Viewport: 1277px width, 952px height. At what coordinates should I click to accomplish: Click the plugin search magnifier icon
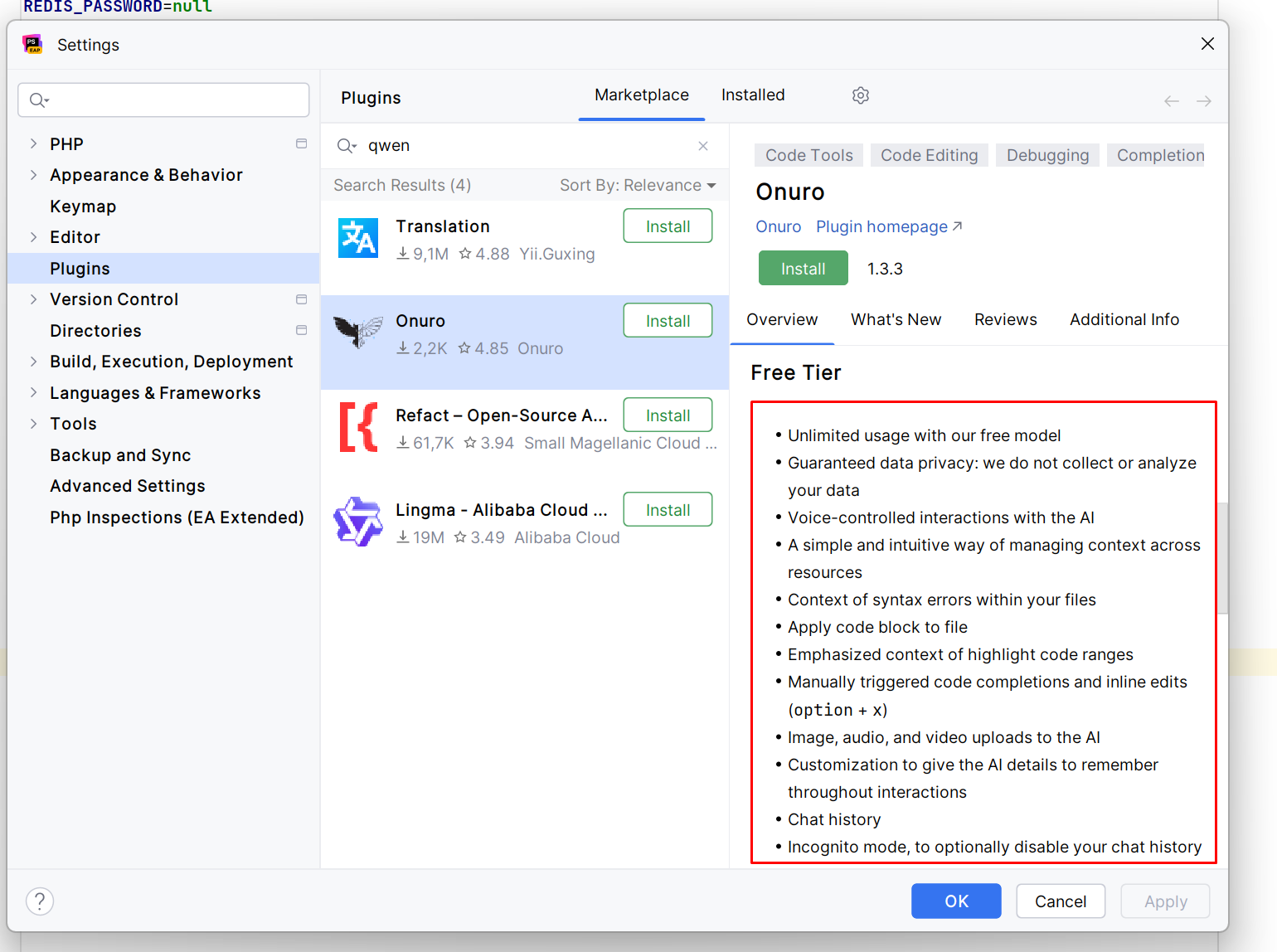[x=347, y=146]
